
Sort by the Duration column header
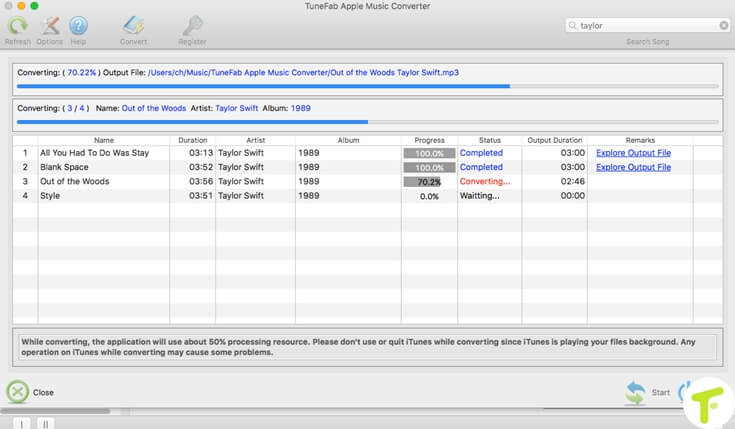(x=192, y=140)
